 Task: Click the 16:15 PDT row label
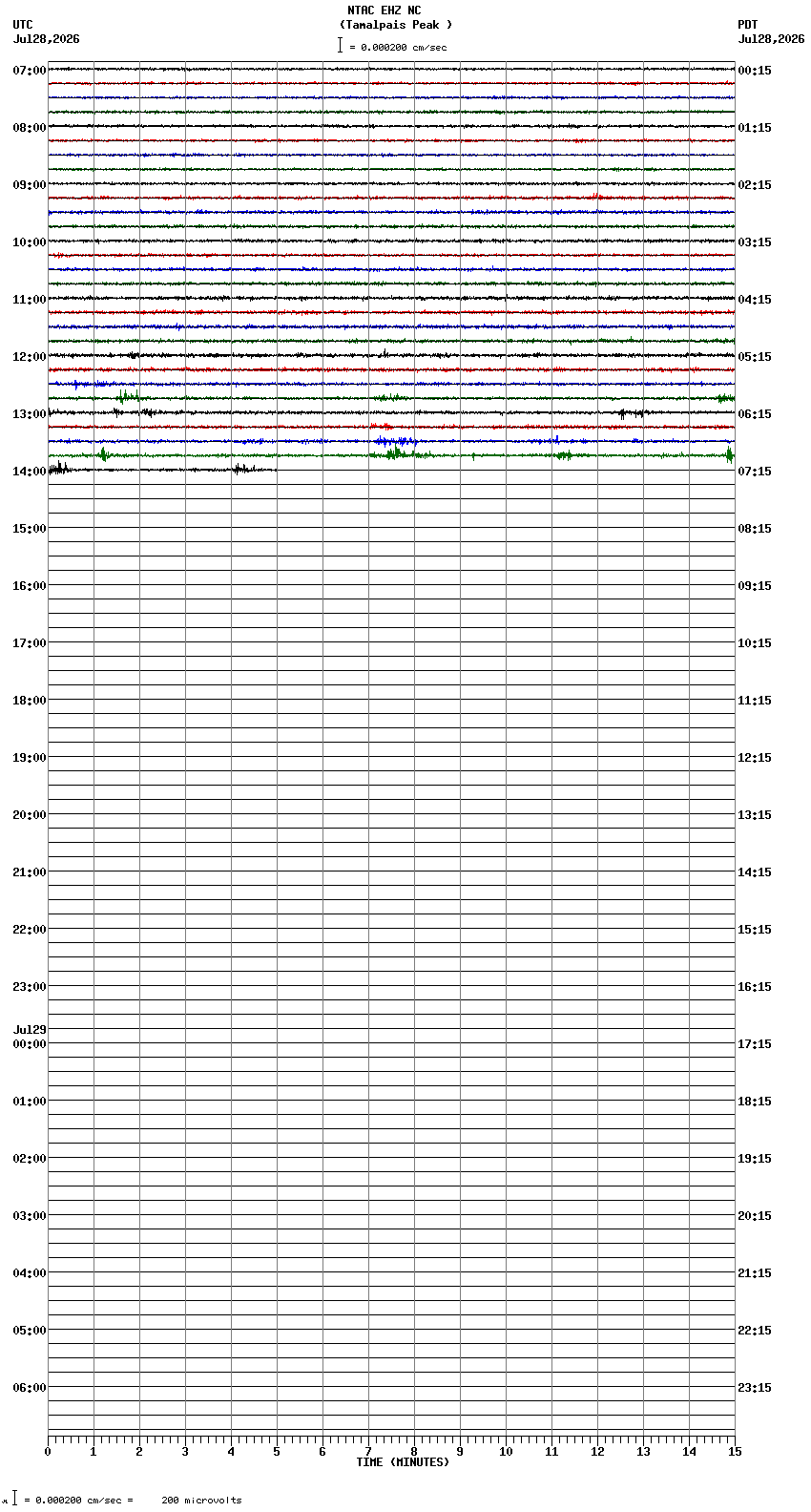[755, 987]
